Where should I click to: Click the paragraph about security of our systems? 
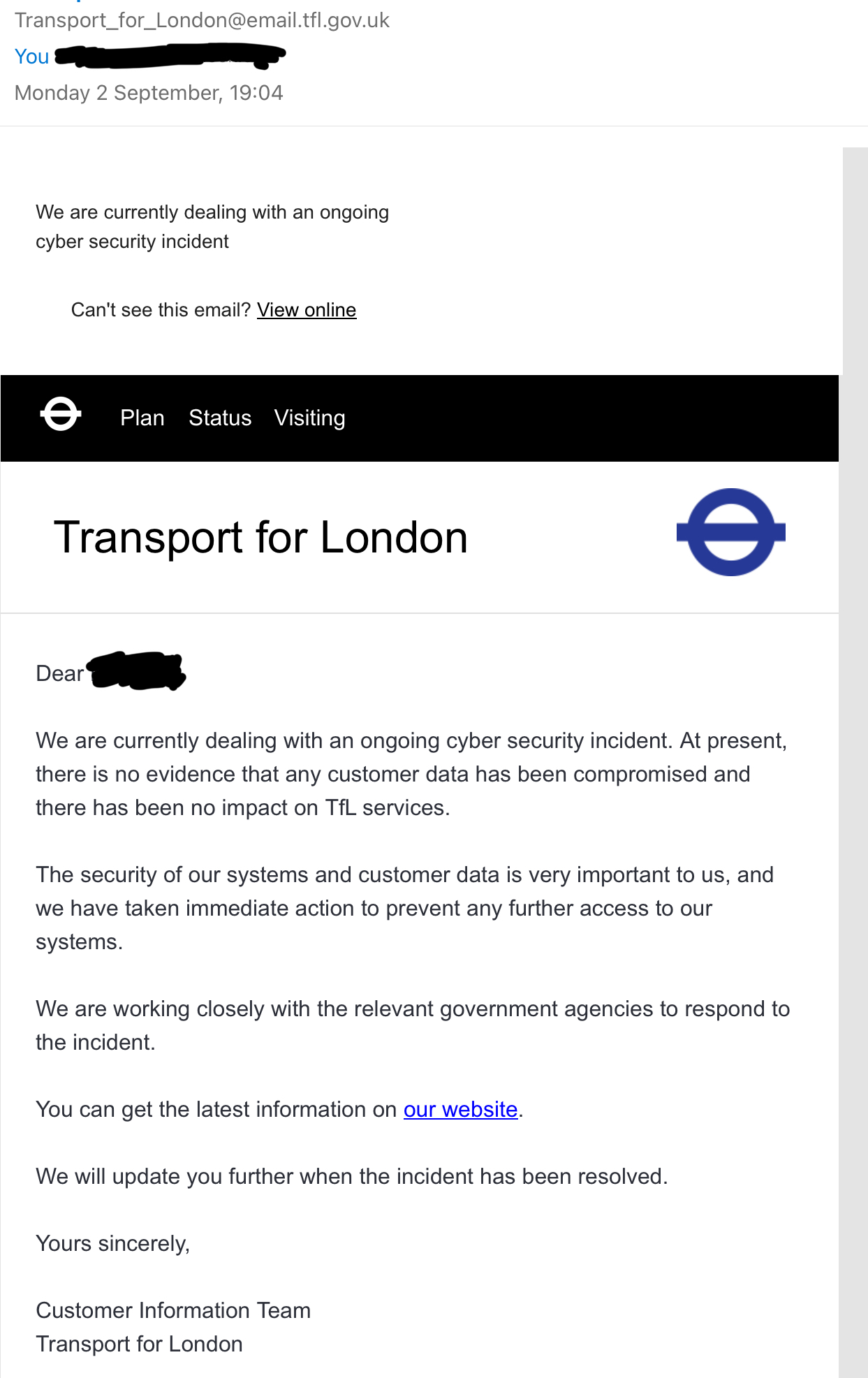pos(405,908)
